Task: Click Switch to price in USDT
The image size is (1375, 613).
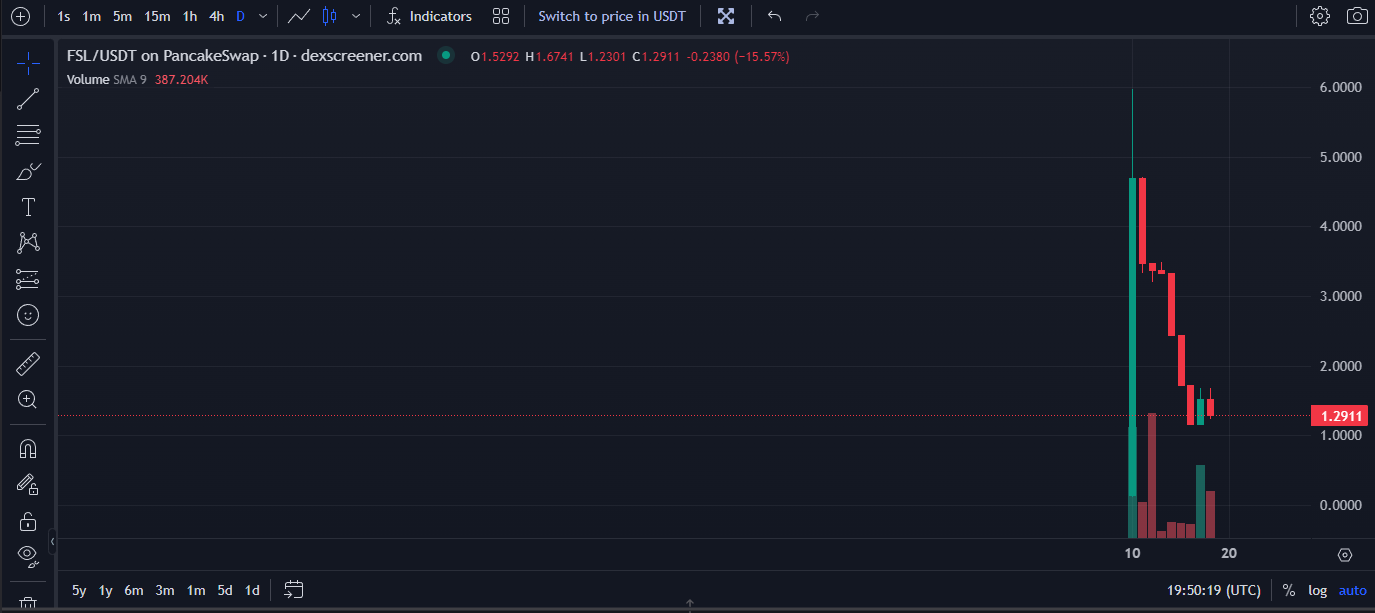Action: (x=612, y=16)
